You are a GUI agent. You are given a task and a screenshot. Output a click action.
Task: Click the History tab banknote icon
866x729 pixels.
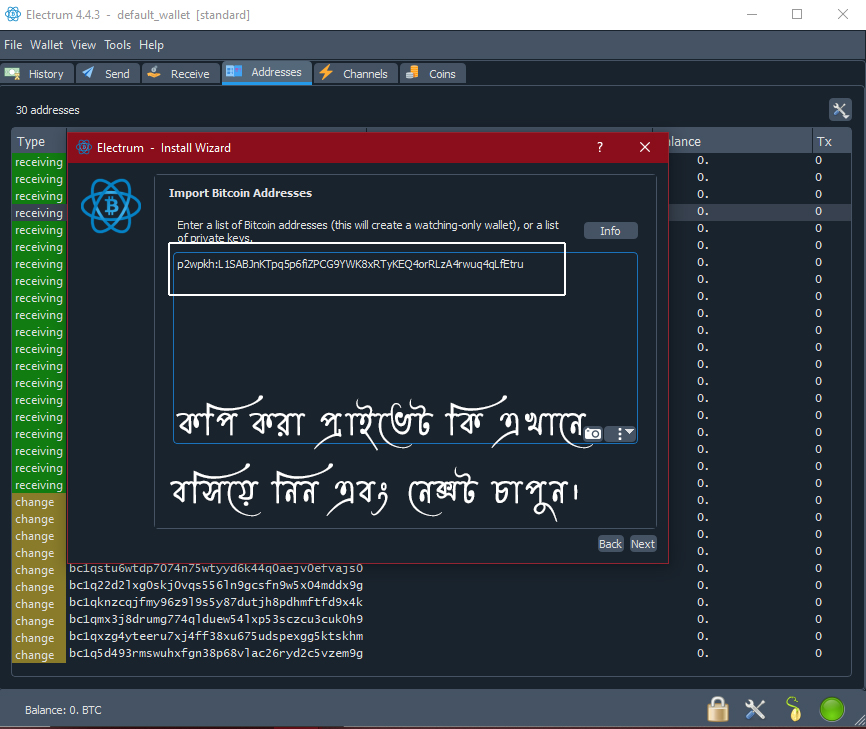pyautogui.click(x=12, y=73)
